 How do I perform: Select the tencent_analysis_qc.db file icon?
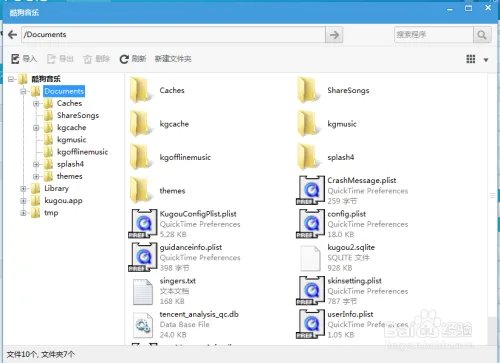[x=143, y=325]
